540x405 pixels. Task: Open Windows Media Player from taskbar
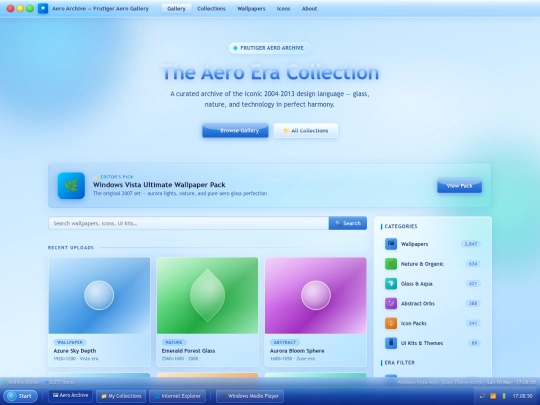[250, 396]
